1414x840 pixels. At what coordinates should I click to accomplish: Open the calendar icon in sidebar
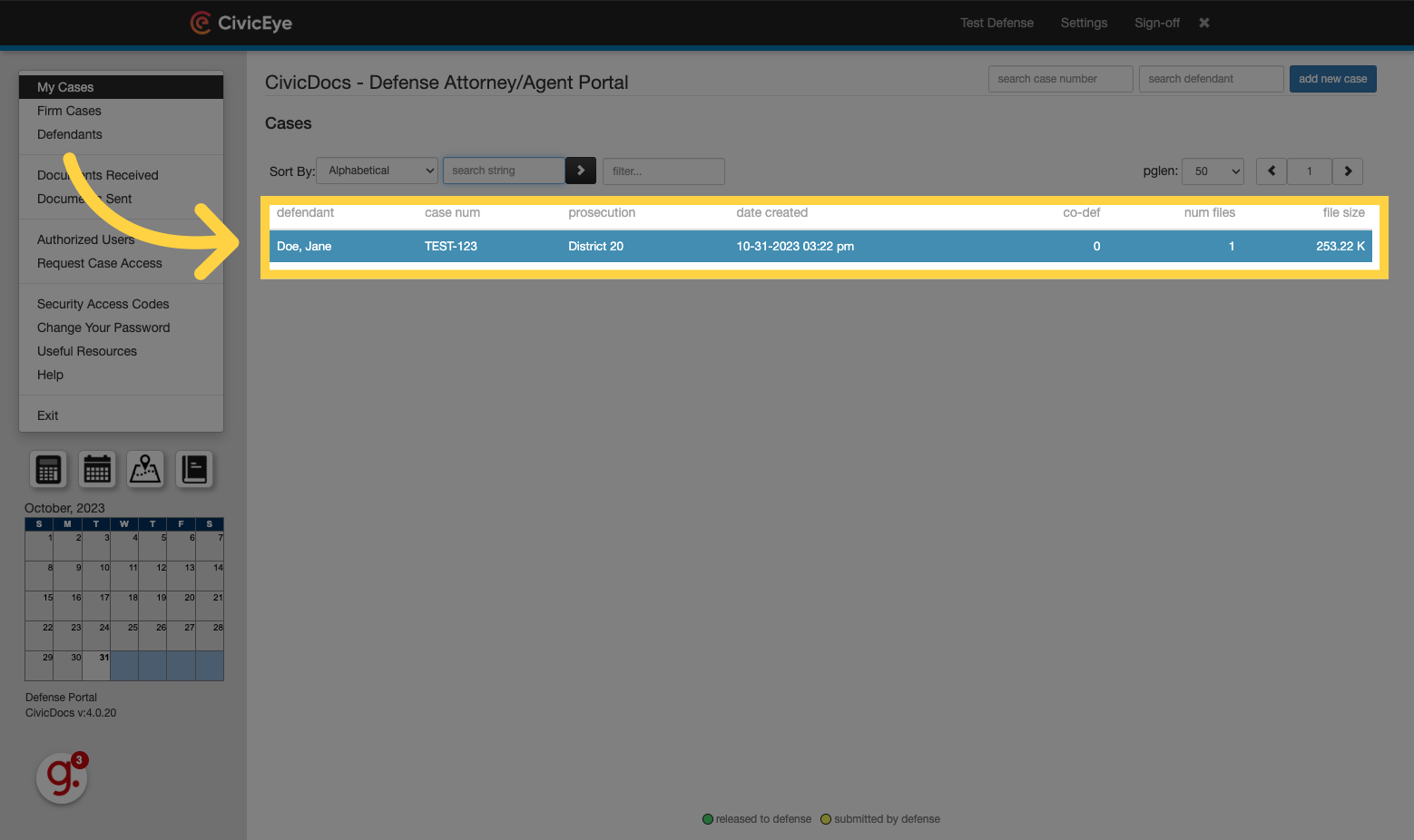pyautogui.click(x=97, y=469)
